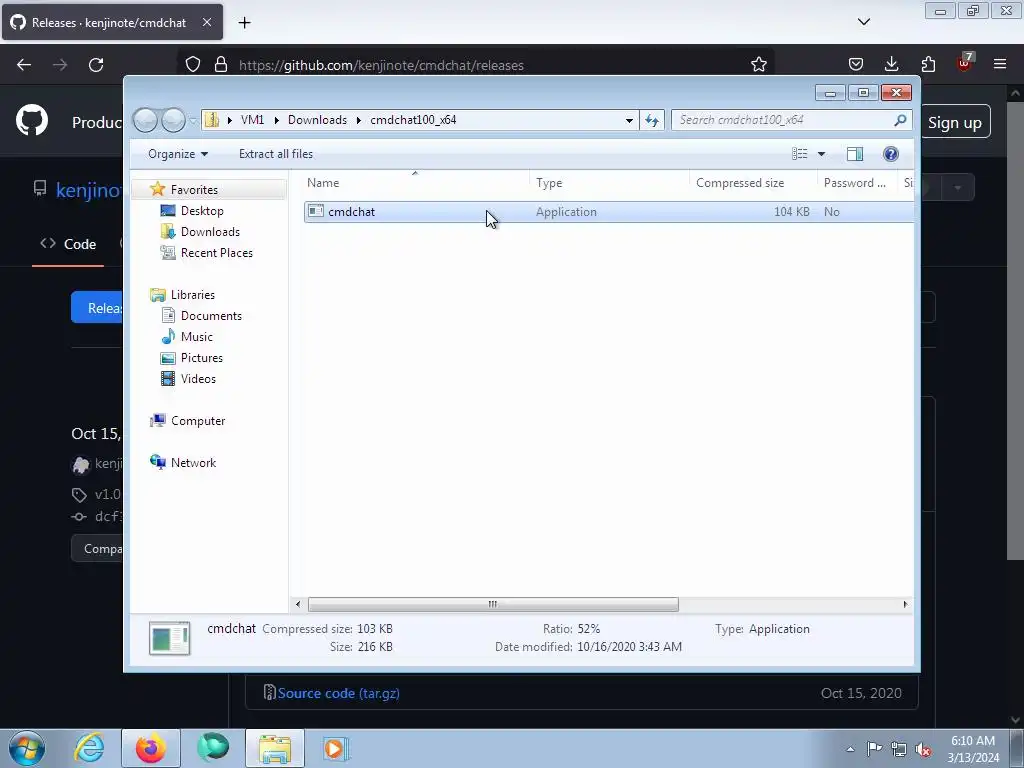Open Videos library
The image size is (1024, 768).
tap(198, 379)
